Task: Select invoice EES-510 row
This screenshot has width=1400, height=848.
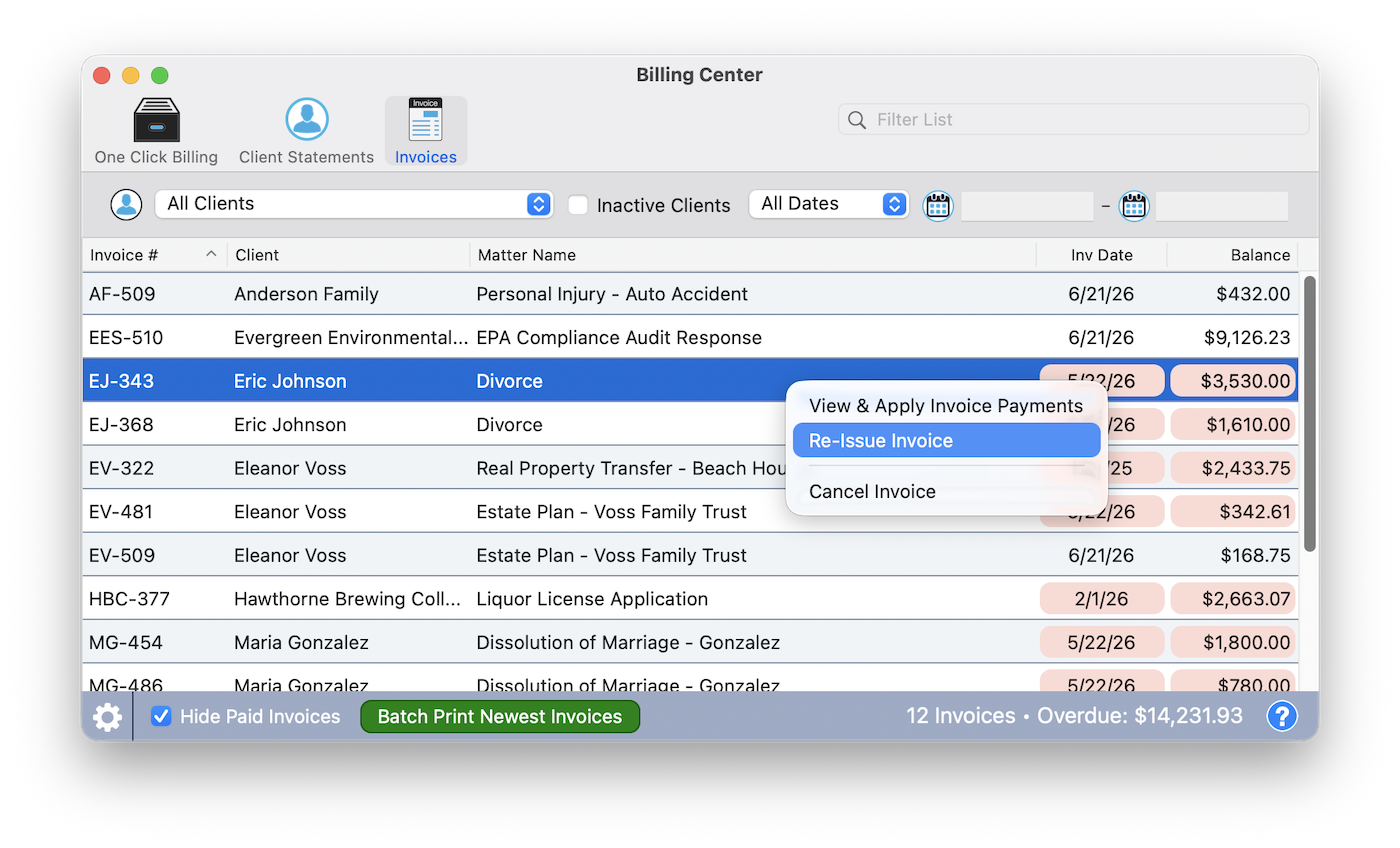Action: (690, 338)
